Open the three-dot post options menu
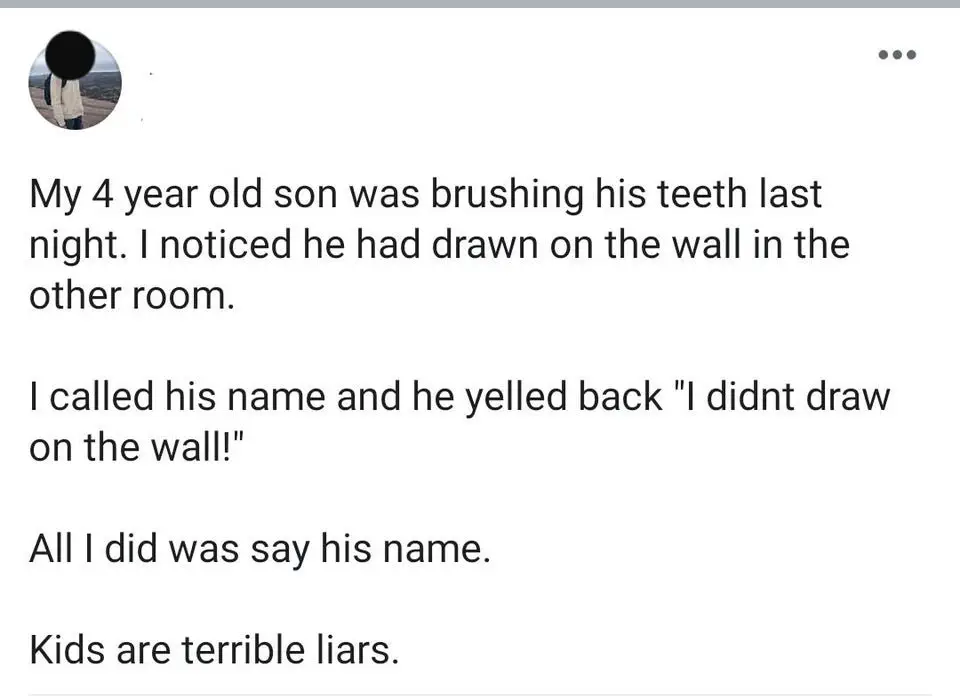960x699 pixels. [x=897, y=54]
